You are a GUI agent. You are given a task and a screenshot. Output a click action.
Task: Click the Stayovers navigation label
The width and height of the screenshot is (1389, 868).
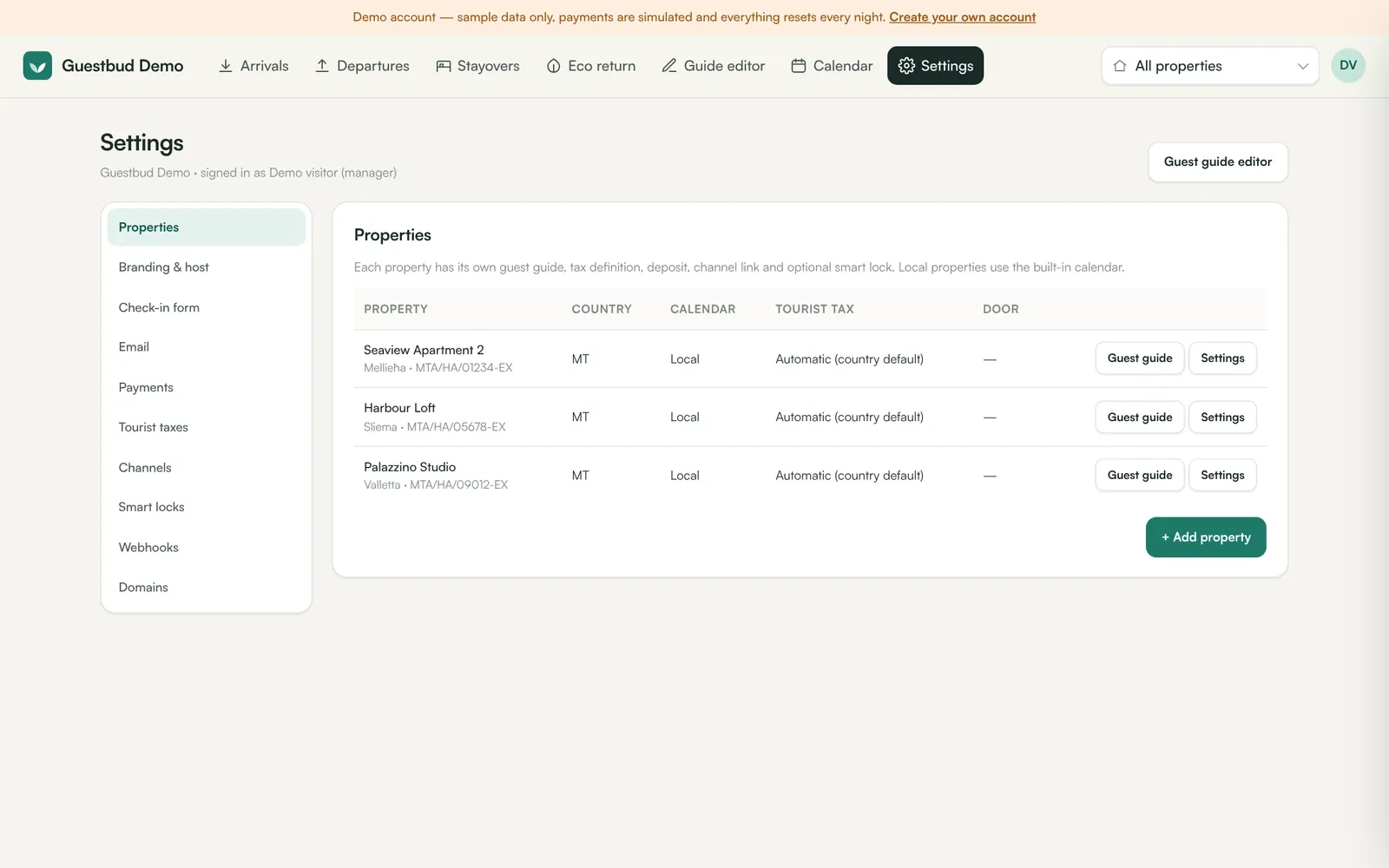point(488,66)
